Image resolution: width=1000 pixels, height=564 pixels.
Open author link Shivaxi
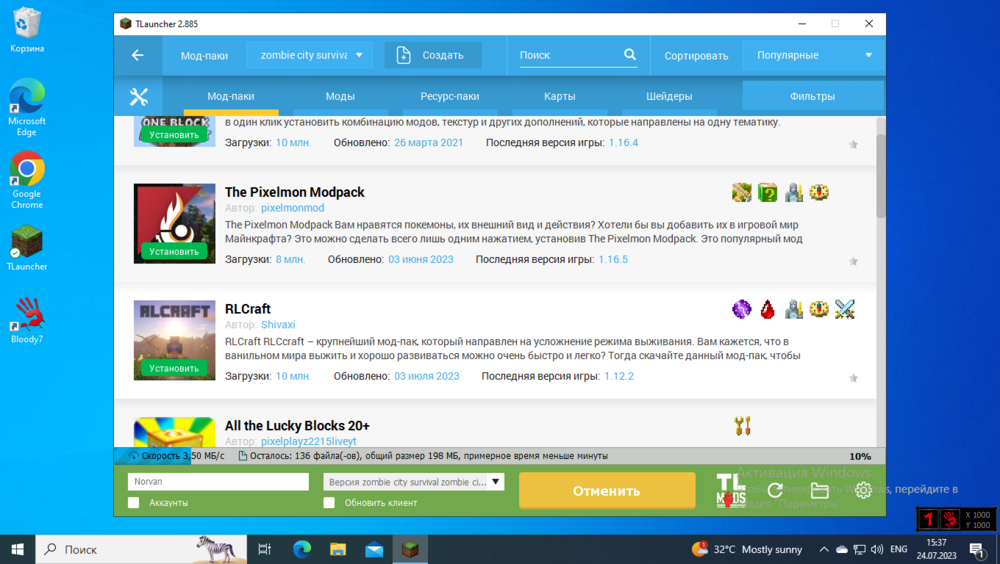[x=278, y=325]
